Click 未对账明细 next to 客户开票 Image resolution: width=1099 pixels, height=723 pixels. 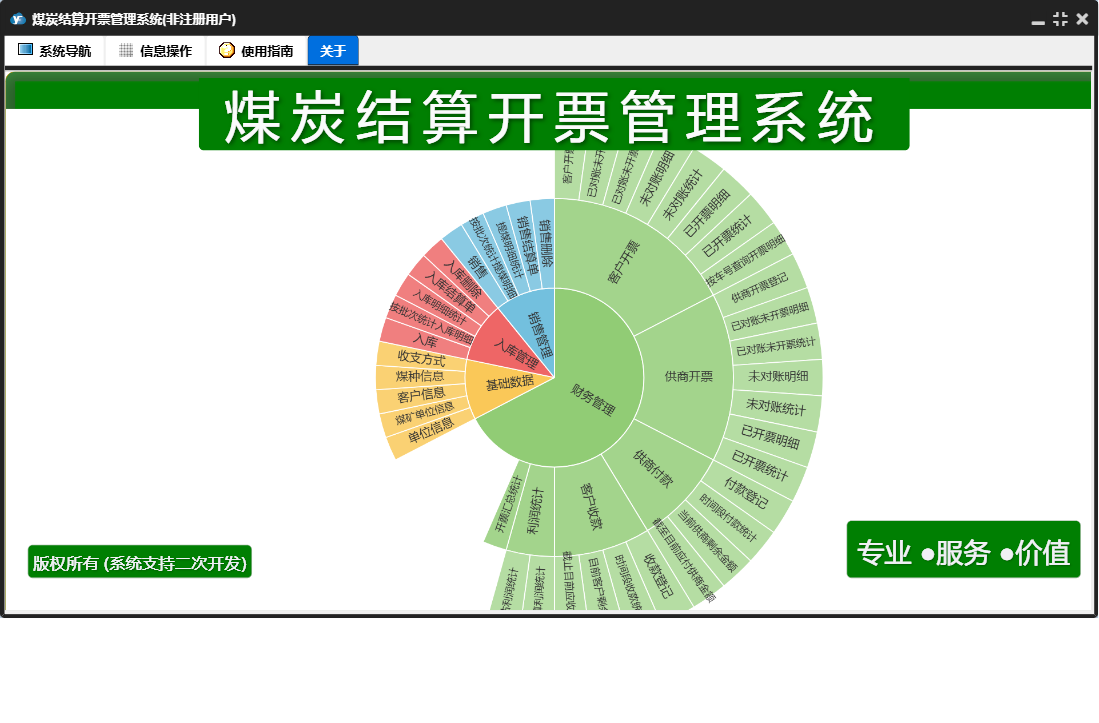(655, 178)
